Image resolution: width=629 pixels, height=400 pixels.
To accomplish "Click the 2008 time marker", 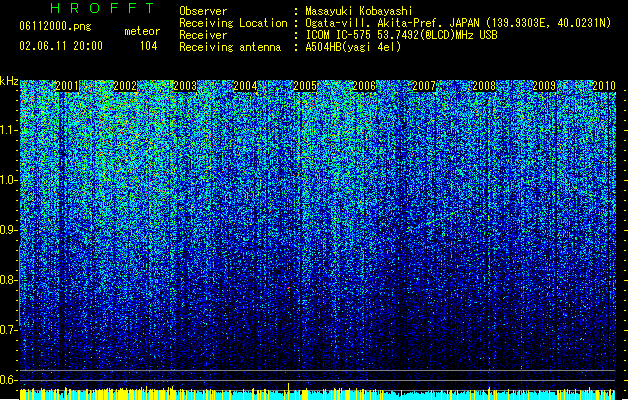I will click(x=484, y=86).
